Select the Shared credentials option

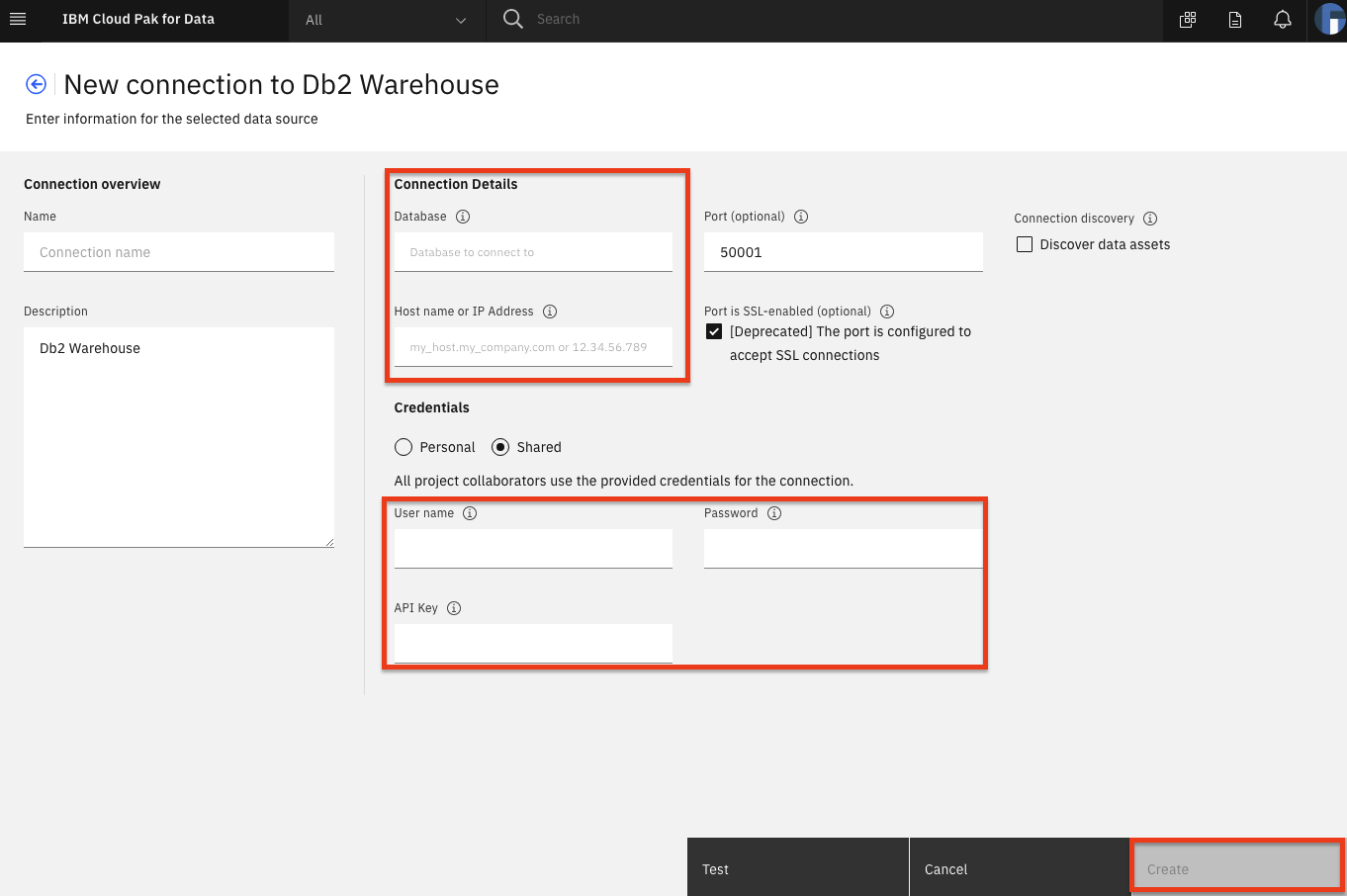[x=500, y=447]
